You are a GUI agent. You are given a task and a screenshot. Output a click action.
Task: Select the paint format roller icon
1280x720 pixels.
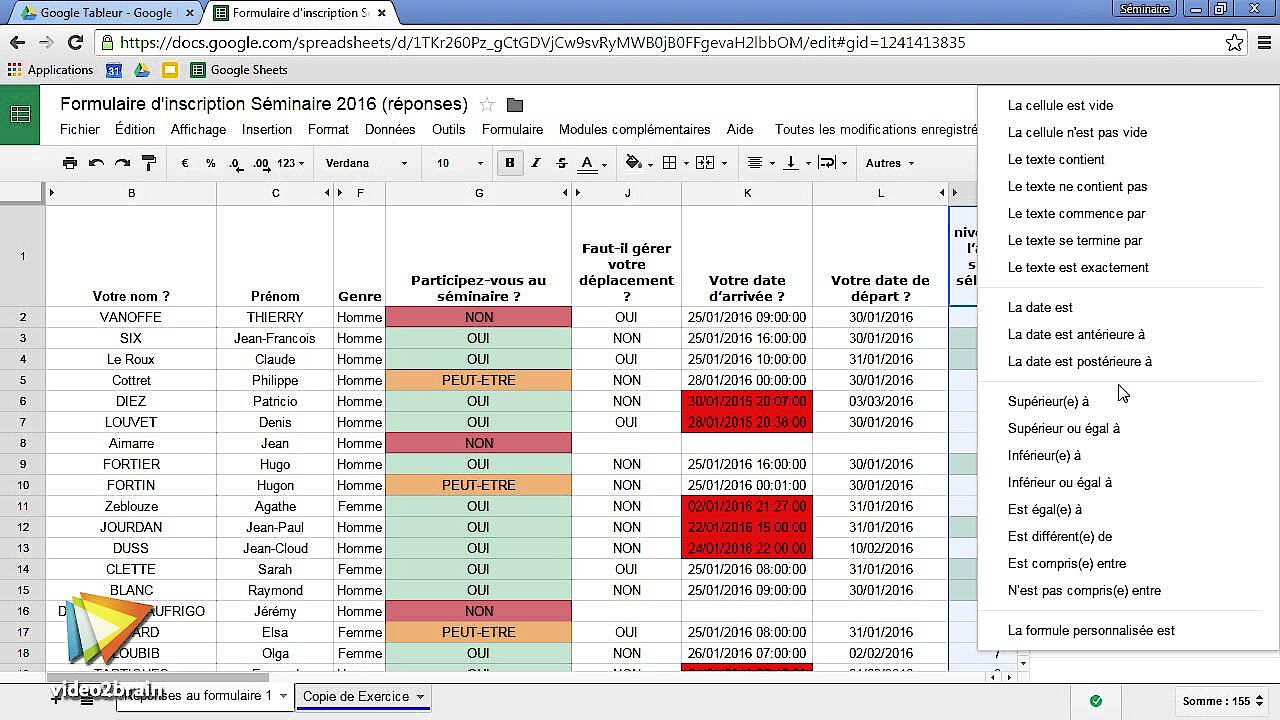[x=148, y=163]
